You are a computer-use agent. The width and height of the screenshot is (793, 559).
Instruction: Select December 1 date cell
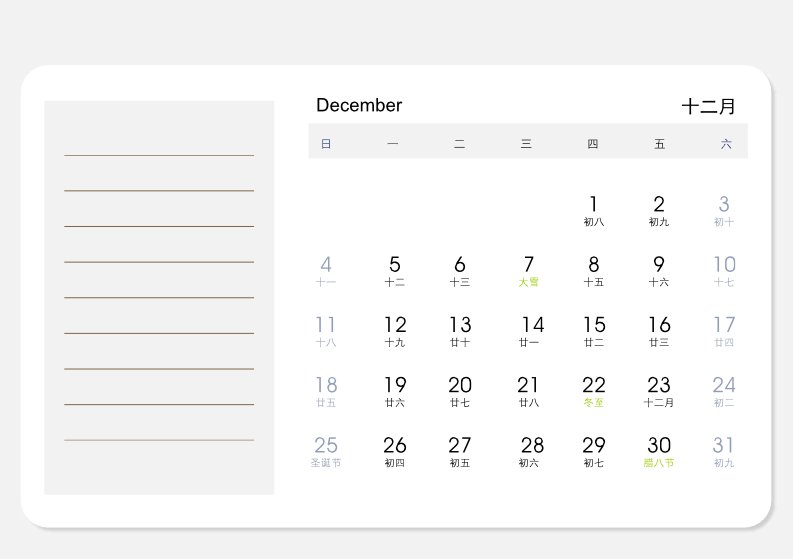tap(593, 211)
